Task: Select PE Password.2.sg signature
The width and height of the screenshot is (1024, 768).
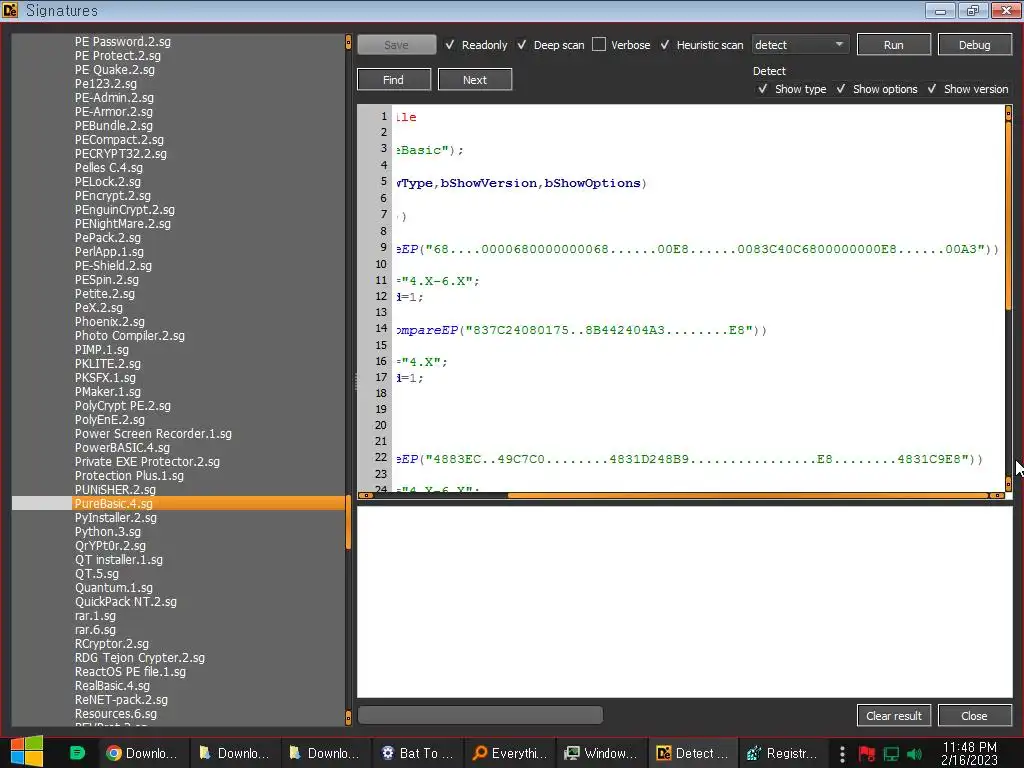Action: pos(123,42)
